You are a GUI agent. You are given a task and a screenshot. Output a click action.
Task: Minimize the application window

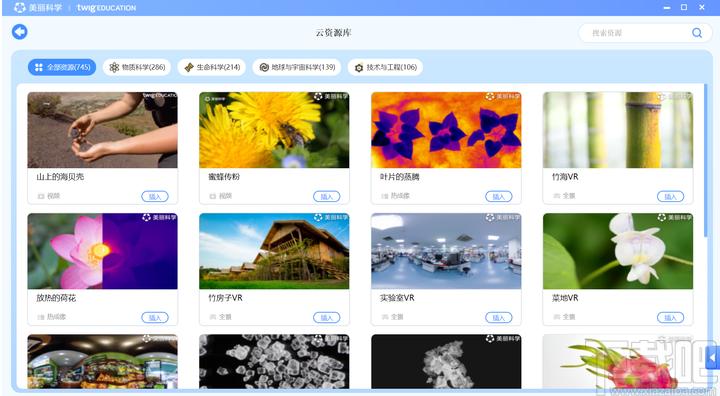(667, 8)
